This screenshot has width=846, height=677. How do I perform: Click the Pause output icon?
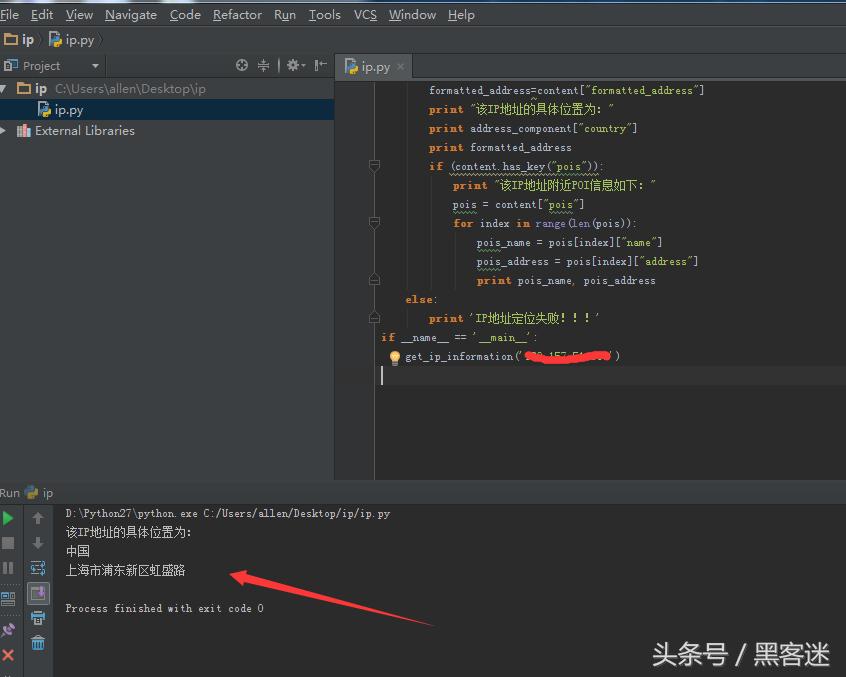pyautogui.click(x=8, y=568)
